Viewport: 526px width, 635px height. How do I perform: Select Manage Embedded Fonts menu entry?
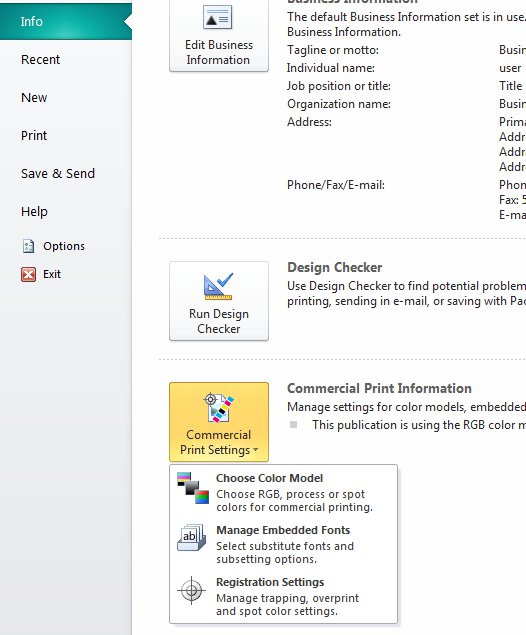(283, 544)
